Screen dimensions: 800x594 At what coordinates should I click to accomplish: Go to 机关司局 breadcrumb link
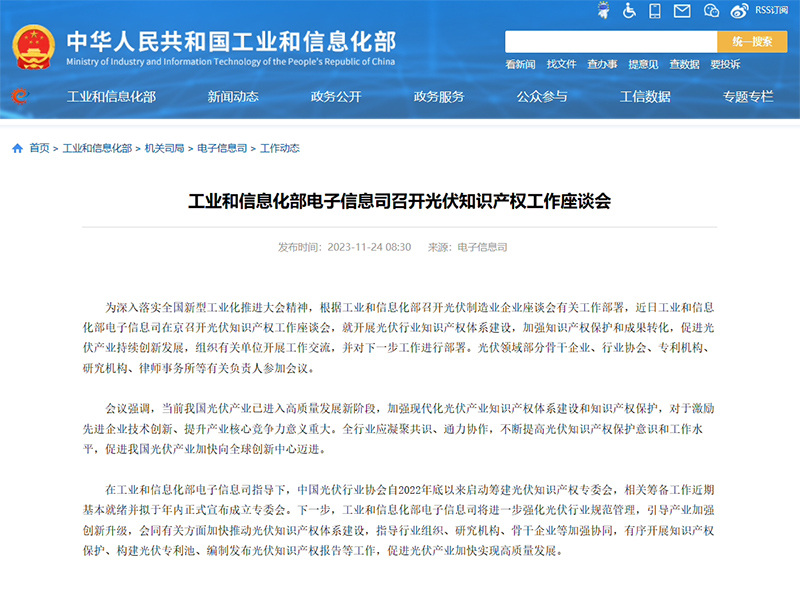pyautogui.click(x=164, y=148)
